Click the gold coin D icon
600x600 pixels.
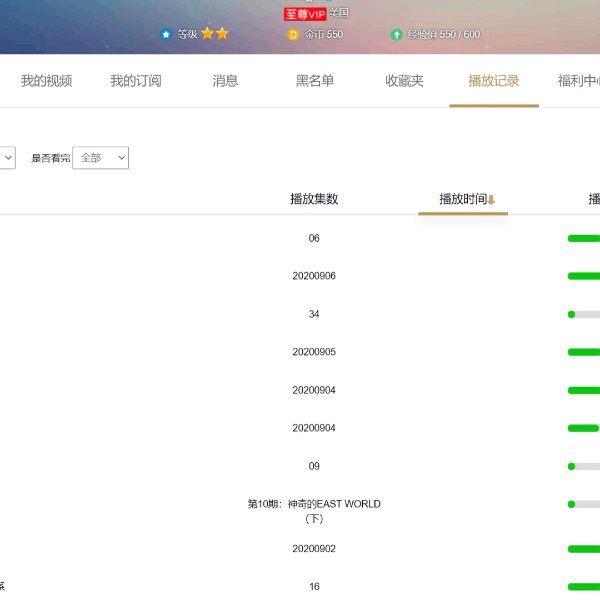pos(293,35)
